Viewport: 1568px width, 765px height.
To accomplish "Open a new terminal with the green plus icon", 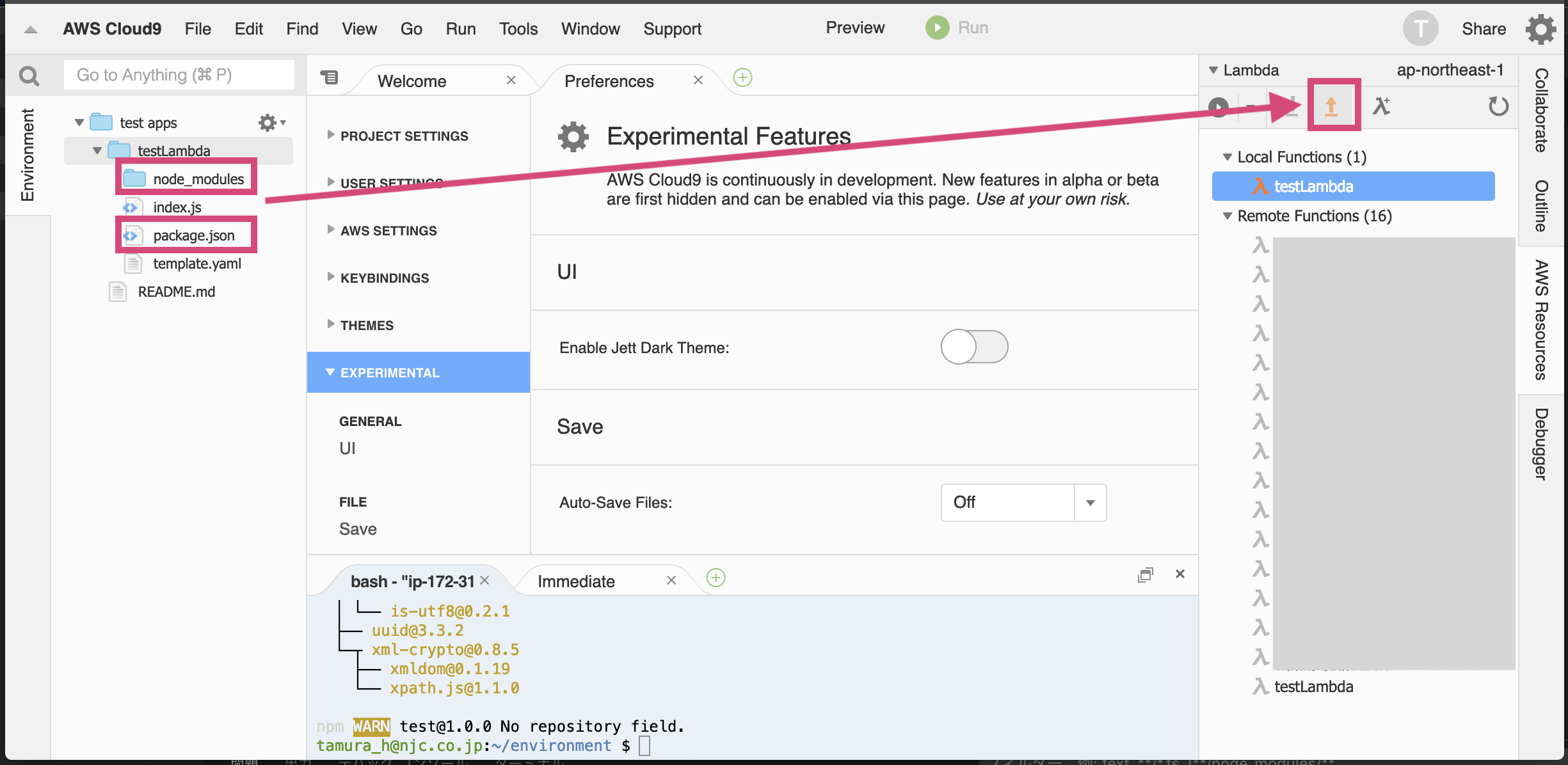I will 716,577.
